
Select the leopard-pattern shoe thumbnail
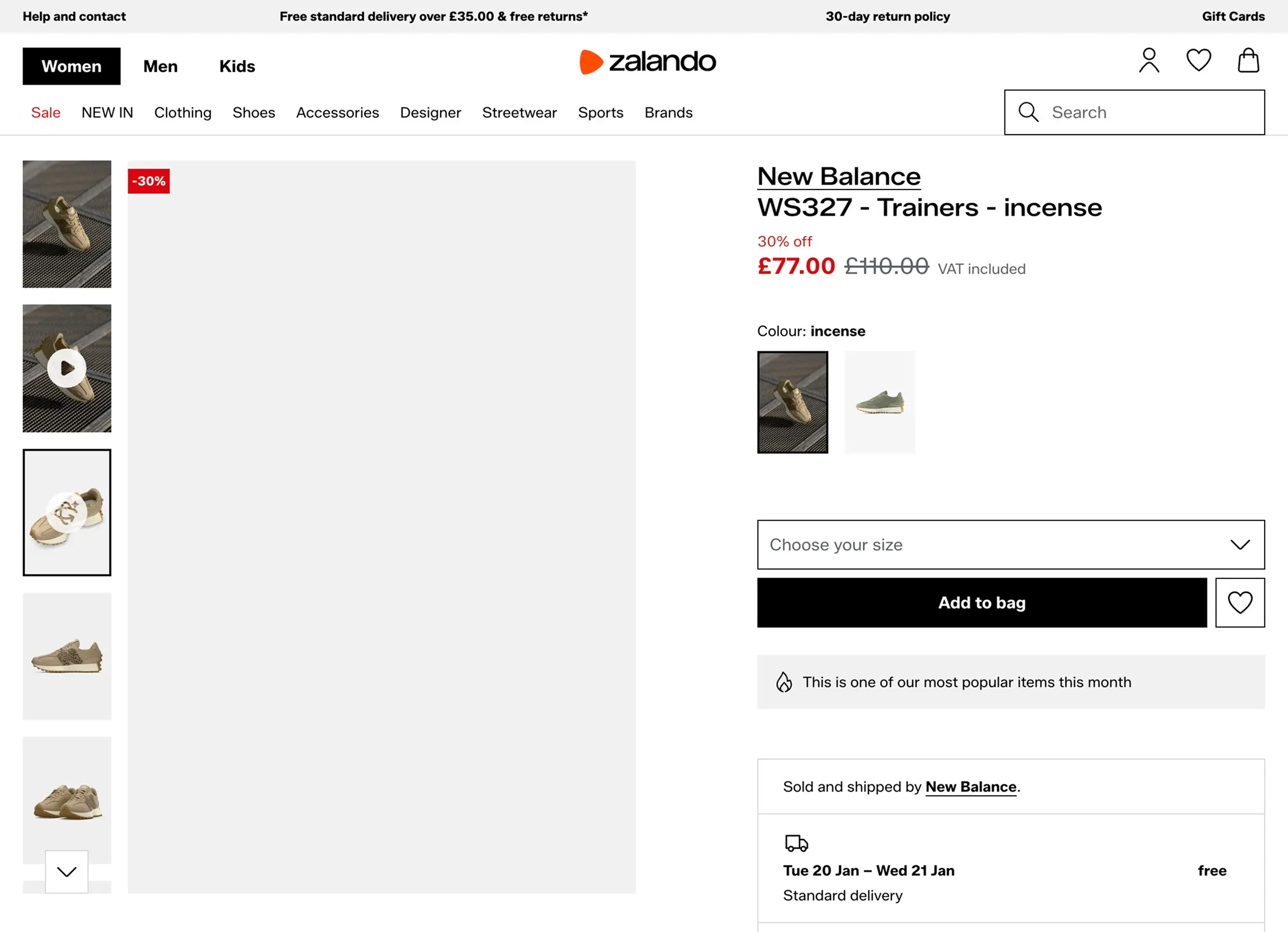coord(66,657)
